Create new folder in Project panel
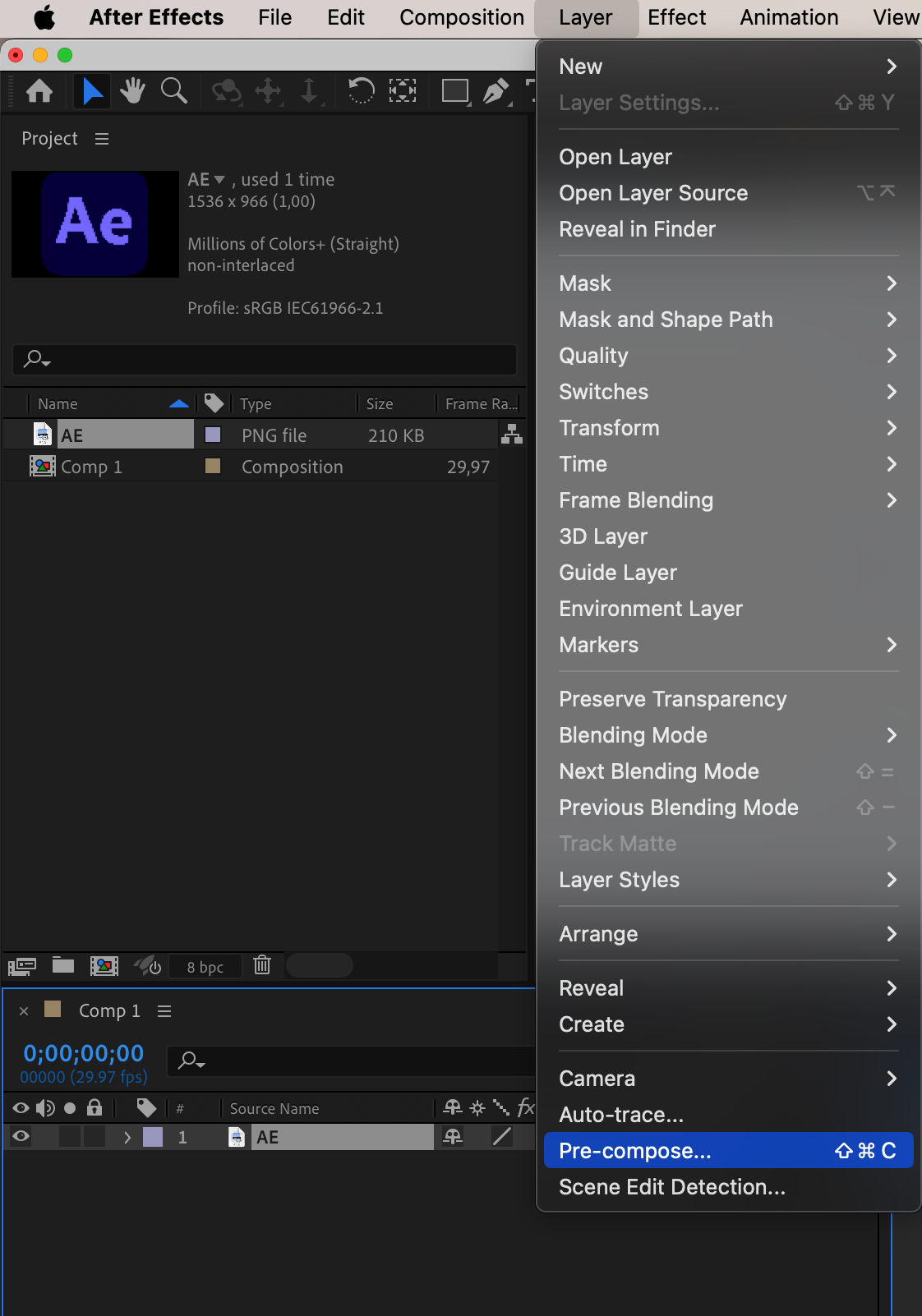This screenshot has height=1316, width=922. click(x=63, y=965)
